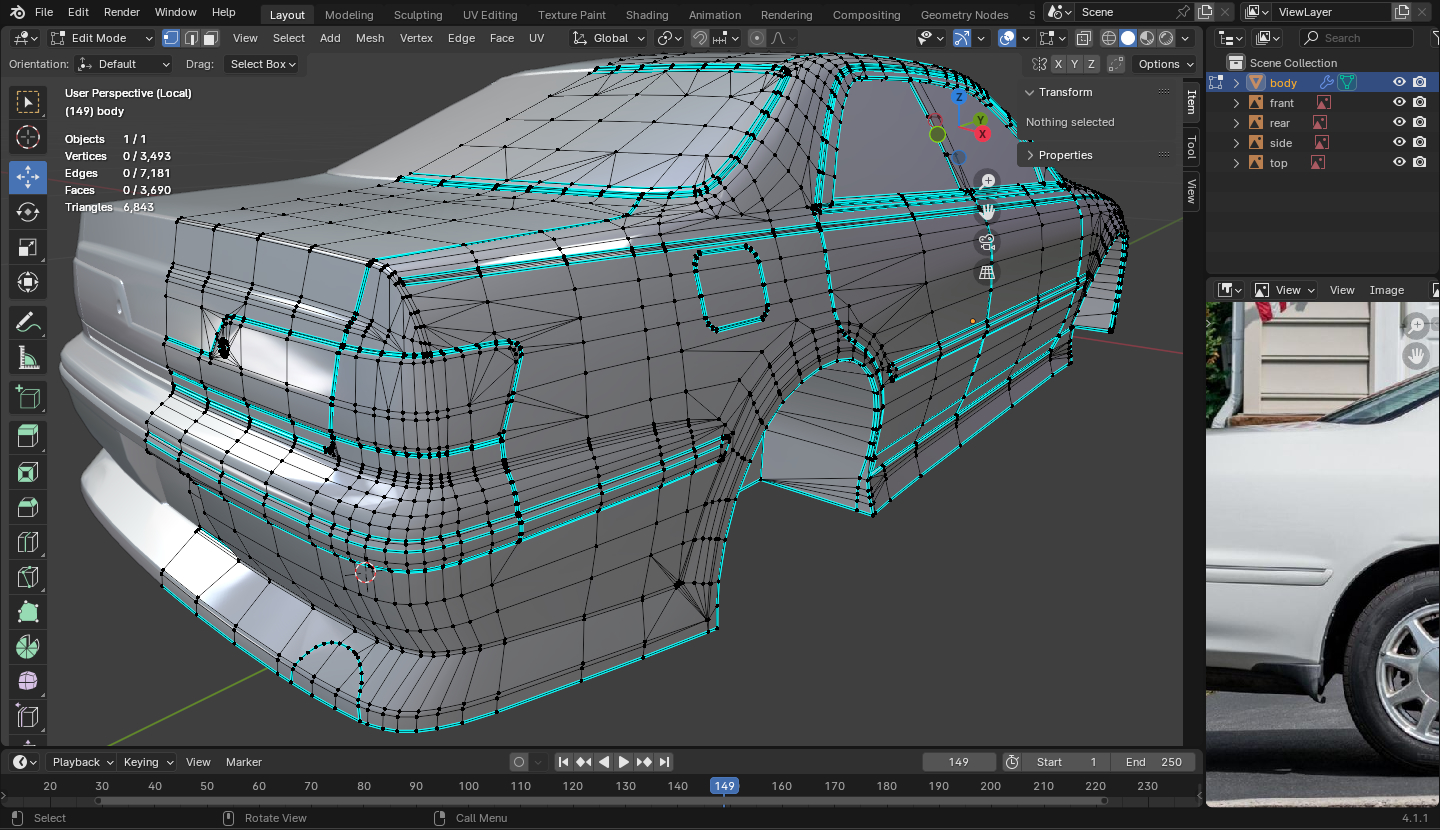Open the Edit Mode dropdown
Viewport: 1440px width, 830px height.
(x=101, y=38)
